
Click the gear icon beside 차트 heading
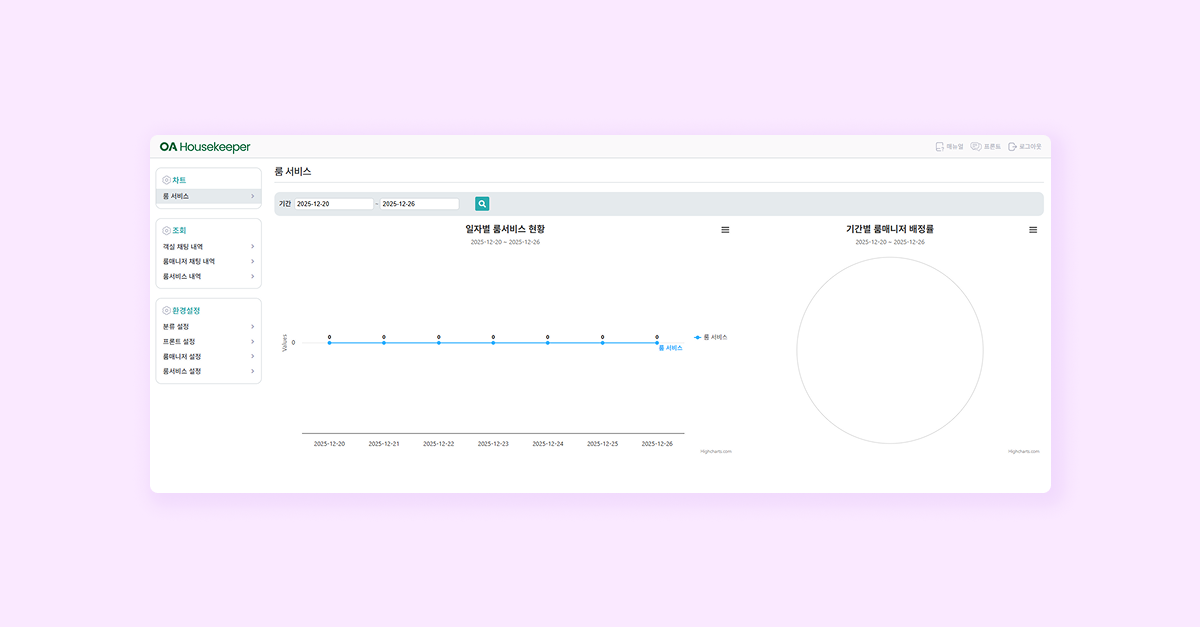(x=166, y=180)
